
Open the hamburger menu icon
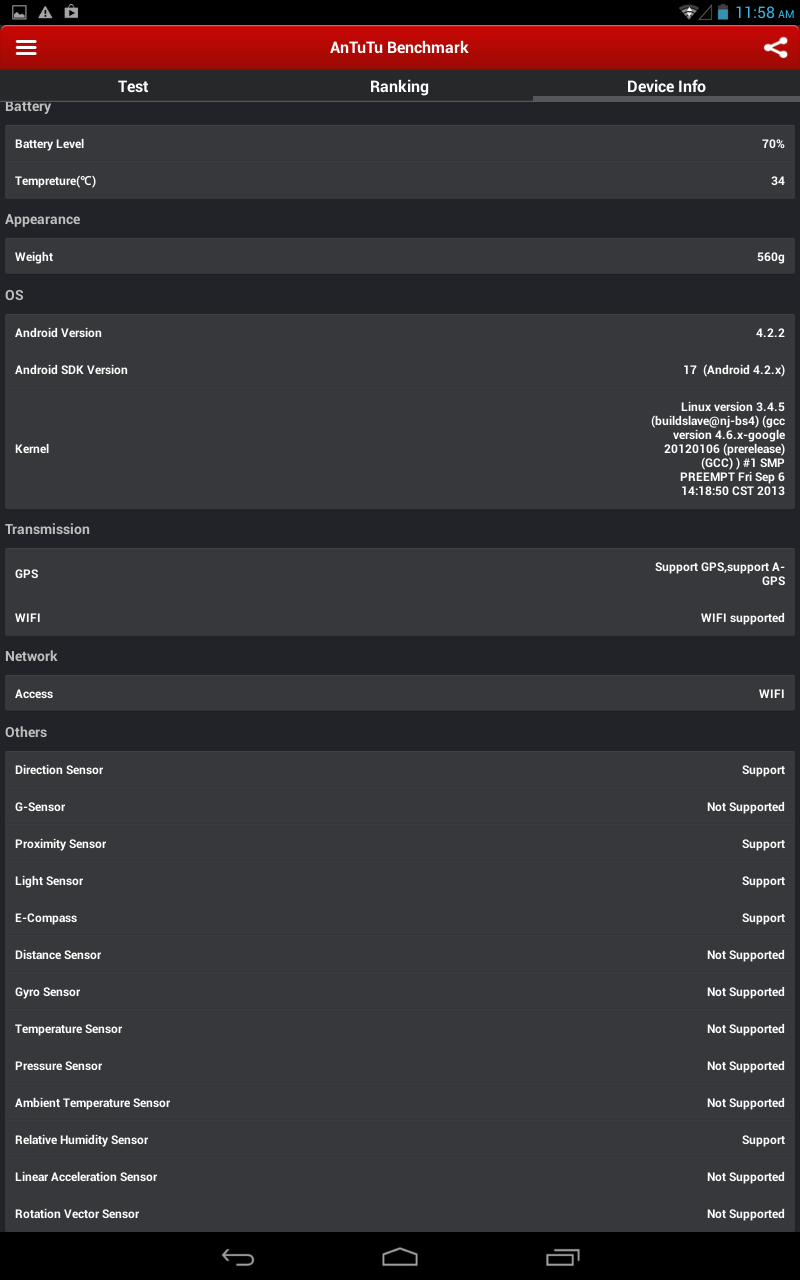pos(26,48)
